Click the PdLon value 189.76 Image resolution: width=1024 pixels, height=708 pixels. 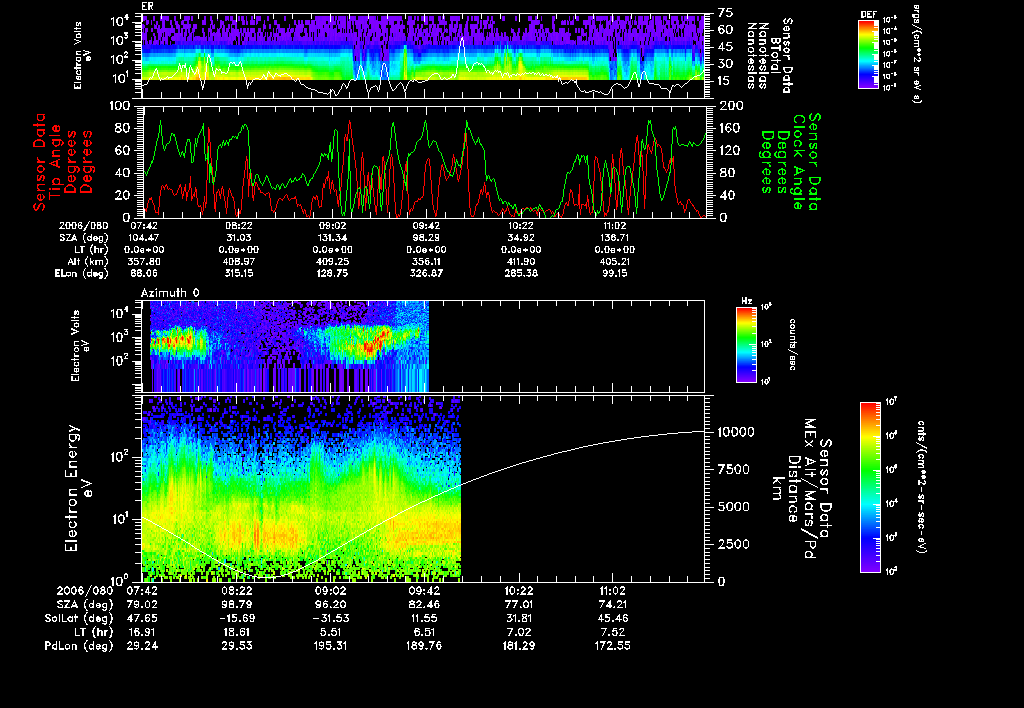(424, 646)
